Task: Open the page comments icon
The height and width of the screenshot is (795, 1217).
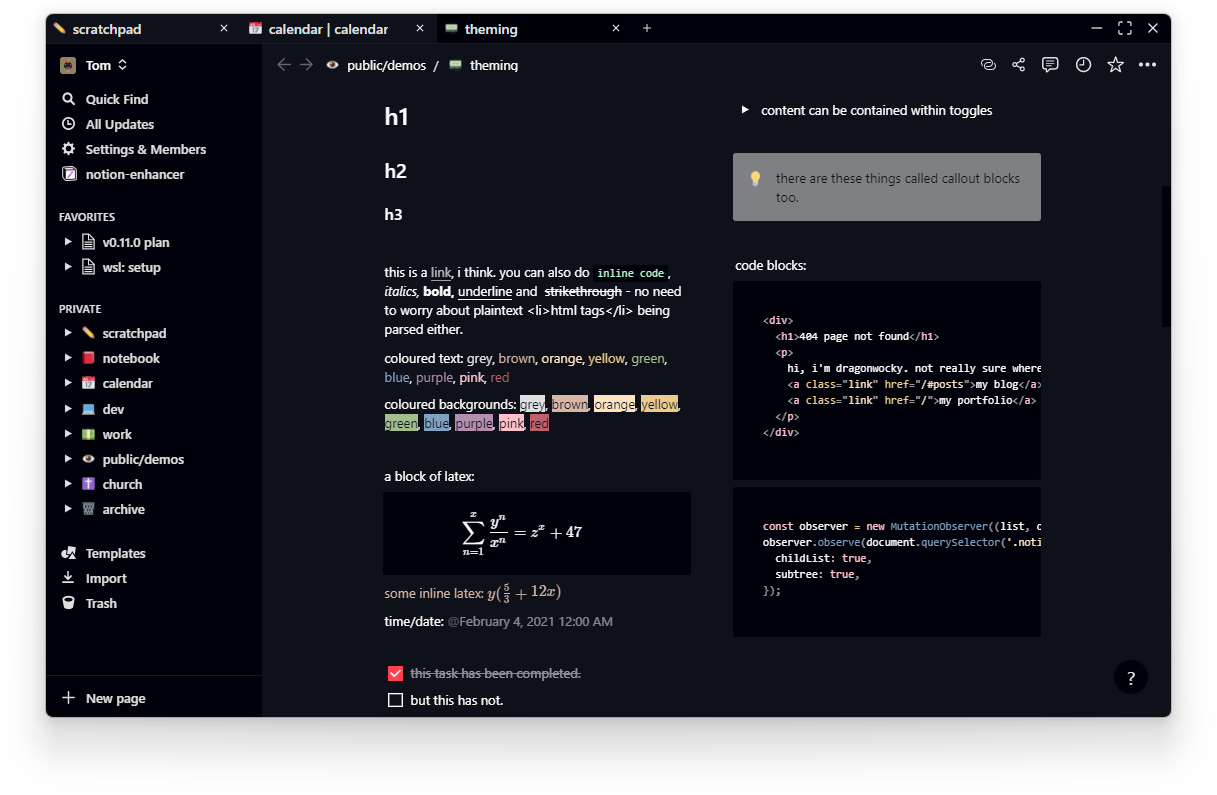Action: click(x=1050, y=64)
